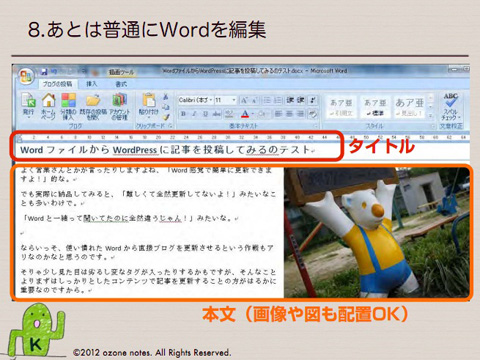Expand the 発行 button dropdown arrow

(x=28, y=118)
